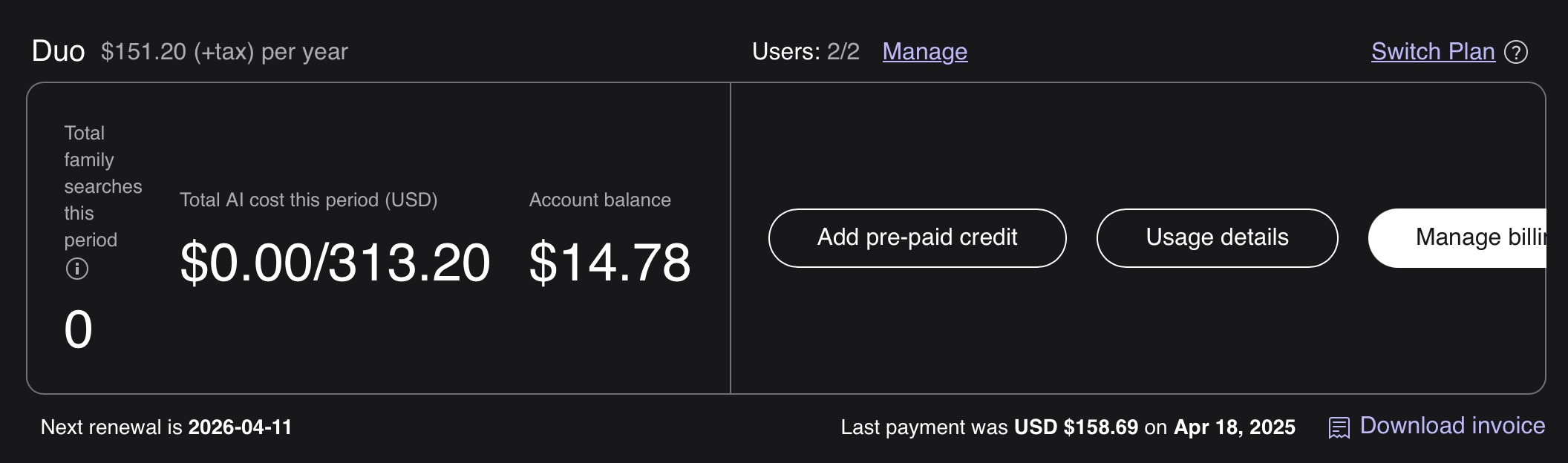Open the Switch Plan link
Viewport: 1568px width, 463px height.
[1432, 51]
